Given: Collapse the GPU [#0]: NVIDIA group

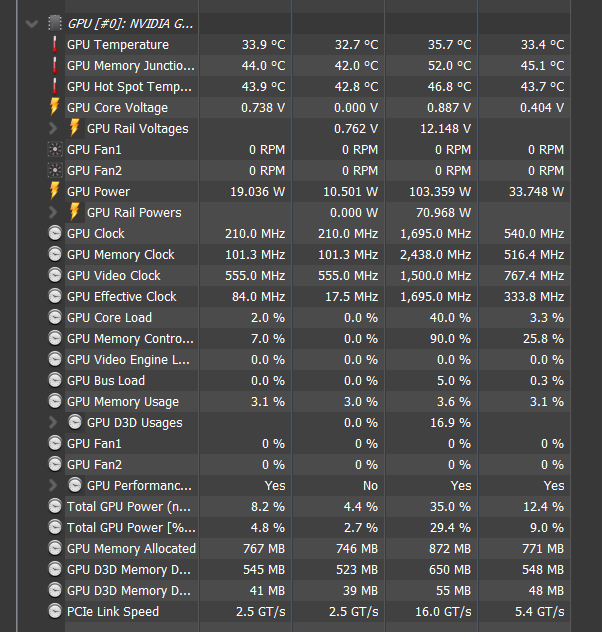Looking at the screenshot, I should [31, 24].
